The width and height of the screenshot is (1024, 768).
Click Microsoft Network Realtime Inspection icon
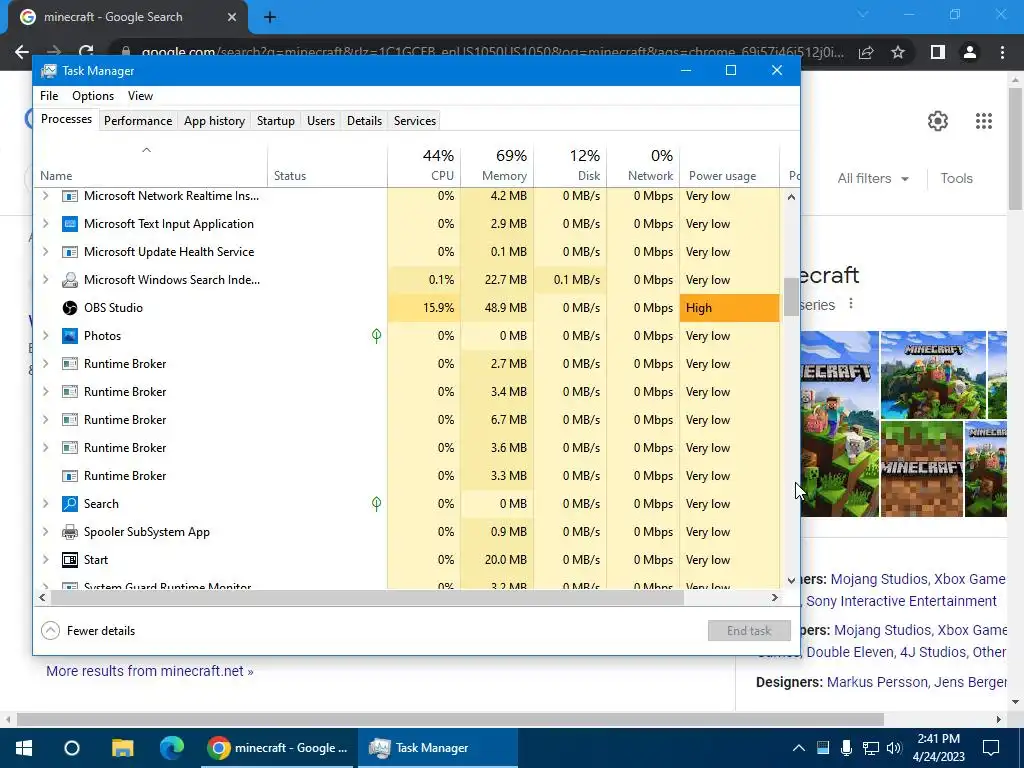(70, 196)
